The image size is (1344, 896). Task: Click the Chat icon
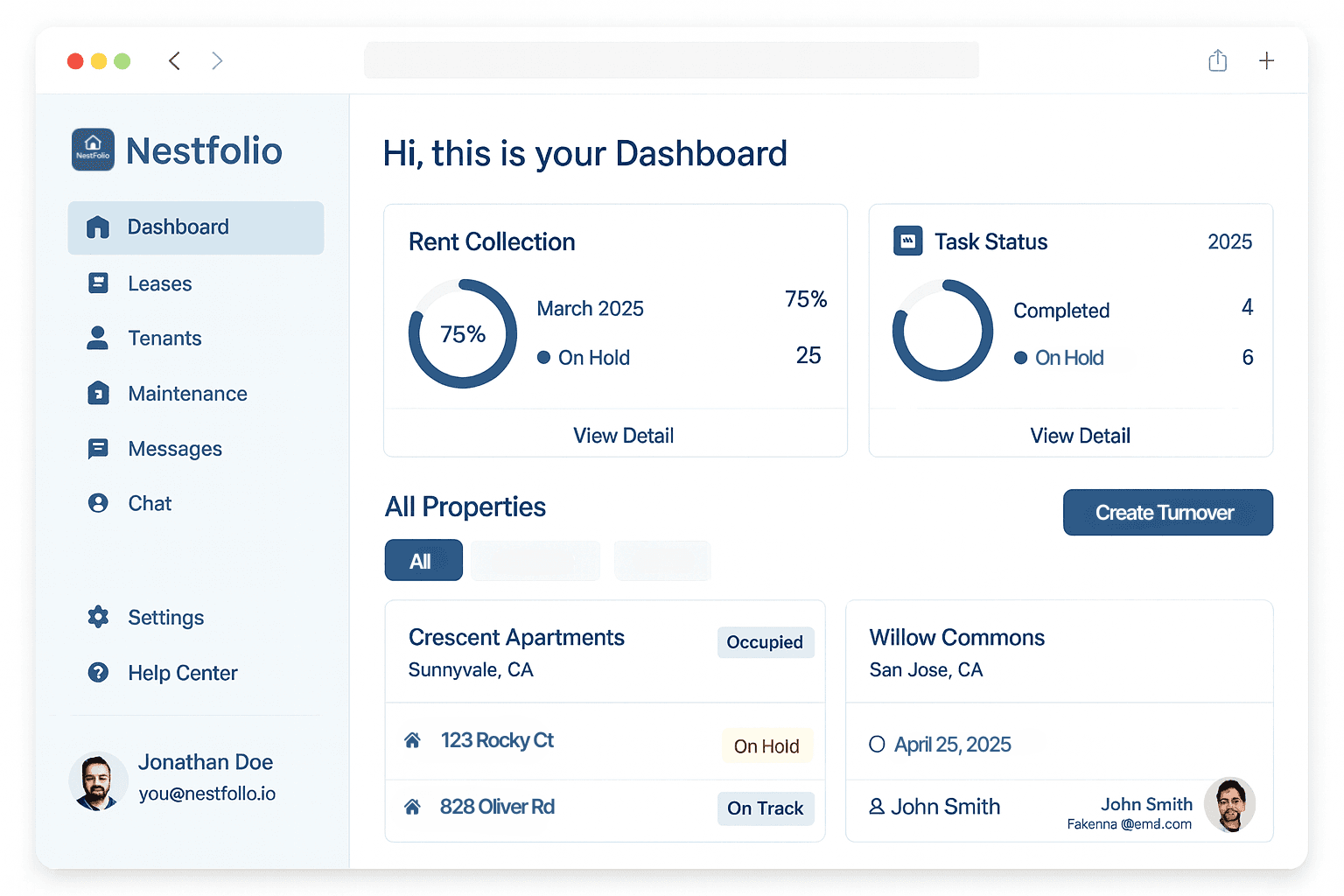98,503
